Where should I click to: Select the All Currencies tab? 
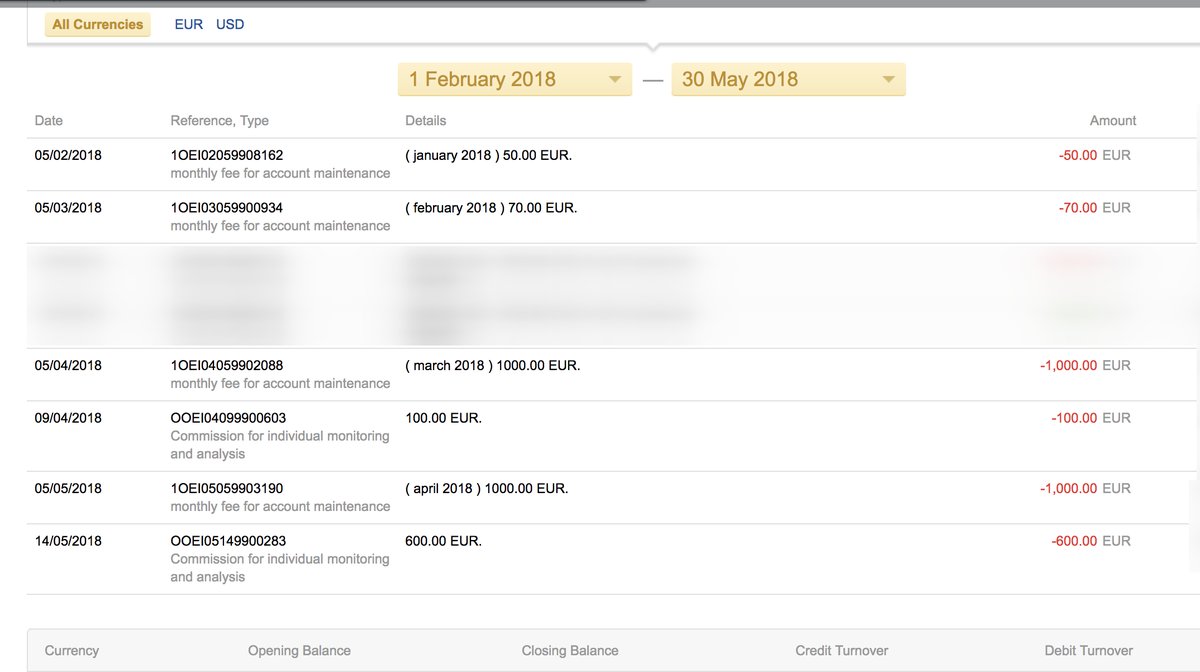pyautogui.click(x=97, y=24)
